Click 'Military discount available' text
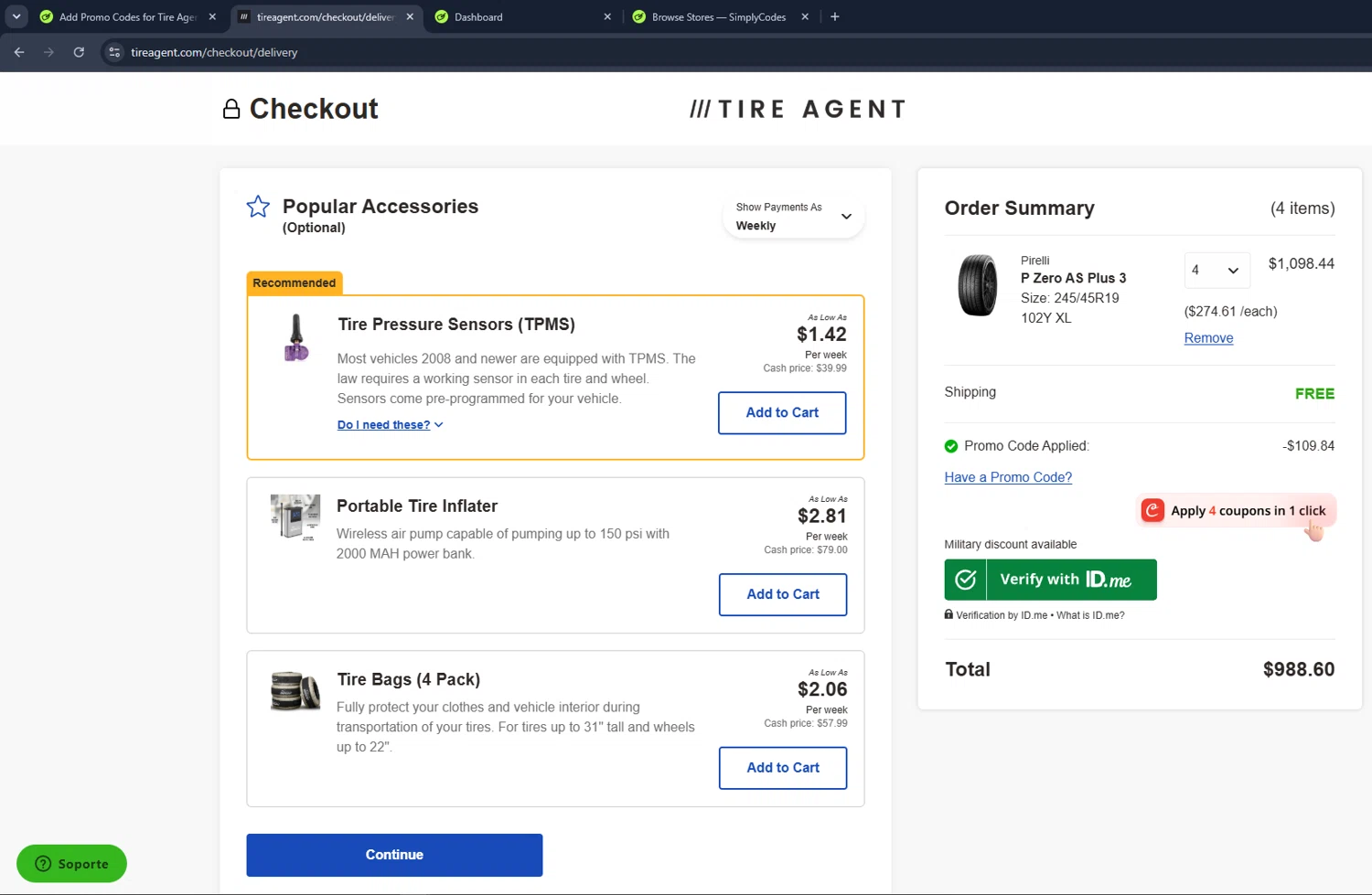This screenshot has height=895, width=1372. tap(1010, 545)
